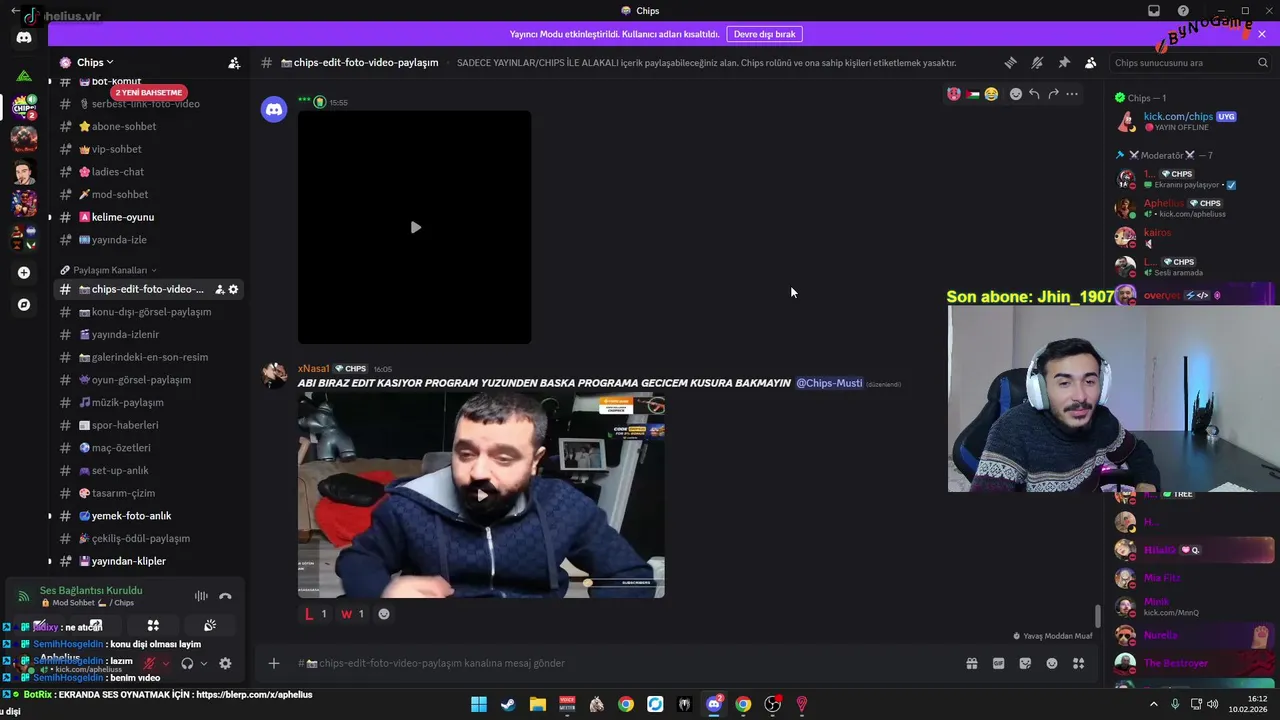Image resolution: width=1280 pixels, height=720 pixels.
Task: Open the sticker picker
Action: pos(1025,663)
